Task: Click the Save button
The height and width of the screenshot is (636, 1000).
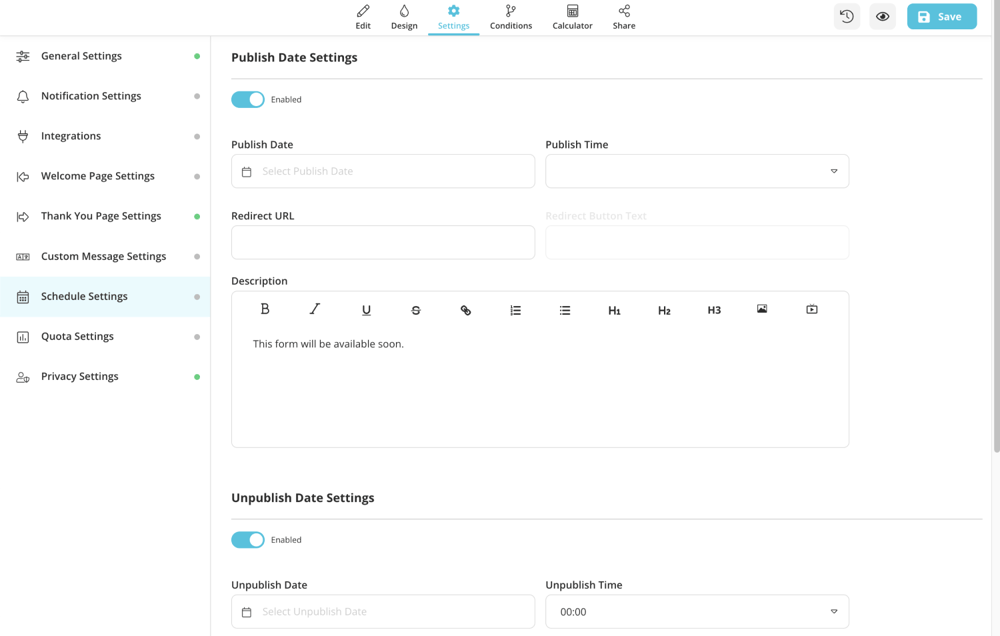Action: (x=941, y=17)
